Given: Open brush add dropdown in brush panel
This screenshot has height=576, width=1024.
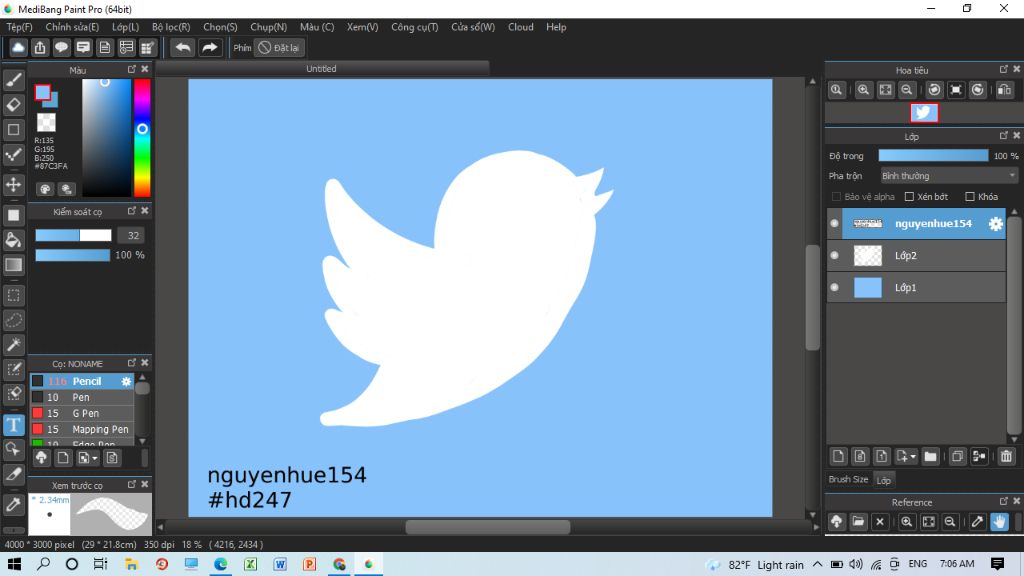Looking at the screenshot, I should pyautogui.click(x=95, y=458).
